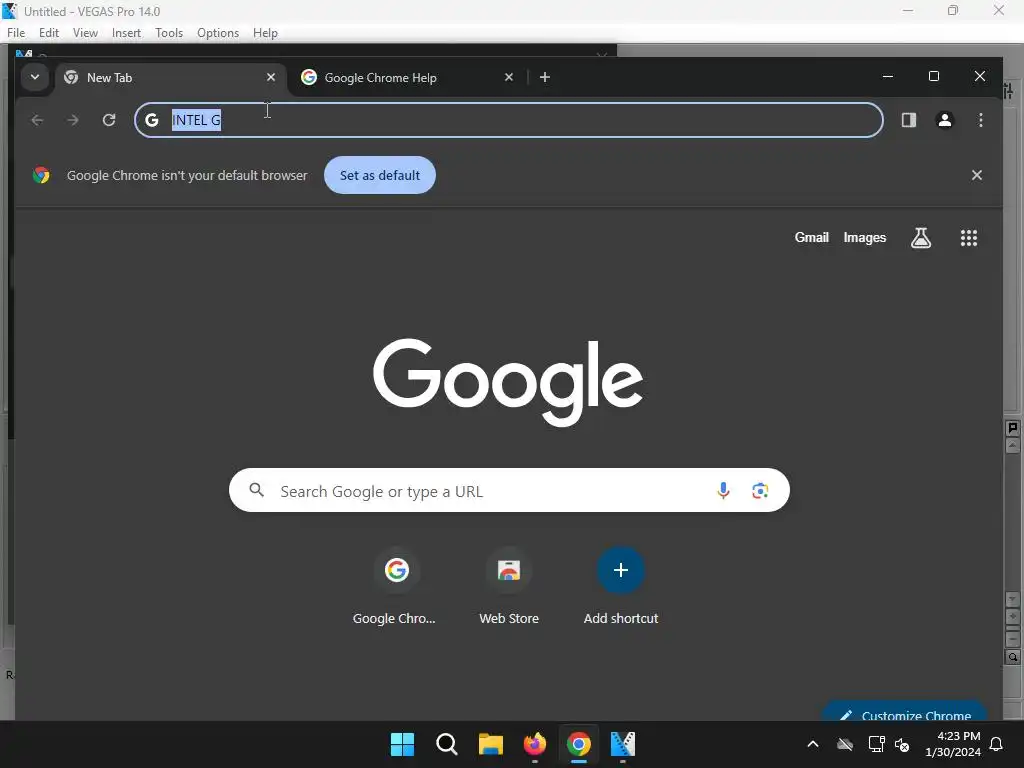Open the clock showing 4:23 PM

point(953,744)
